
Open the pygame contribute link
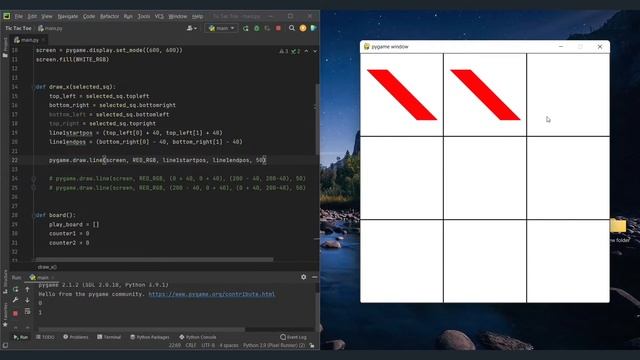click(x=211, y=294)
